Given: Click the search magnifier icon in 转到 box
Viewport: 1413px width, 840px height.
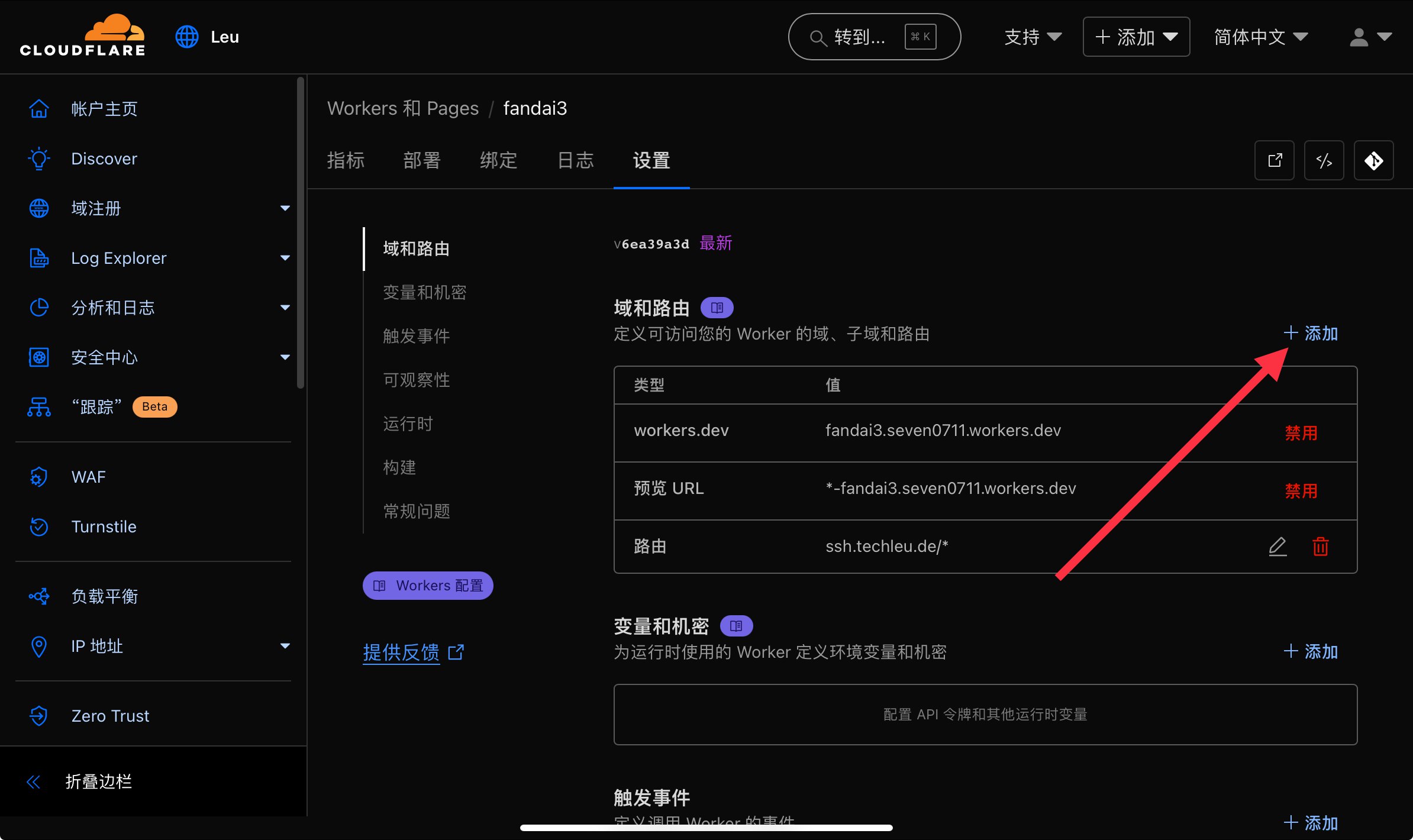Looking at the screenshot, I should point(818,38).
